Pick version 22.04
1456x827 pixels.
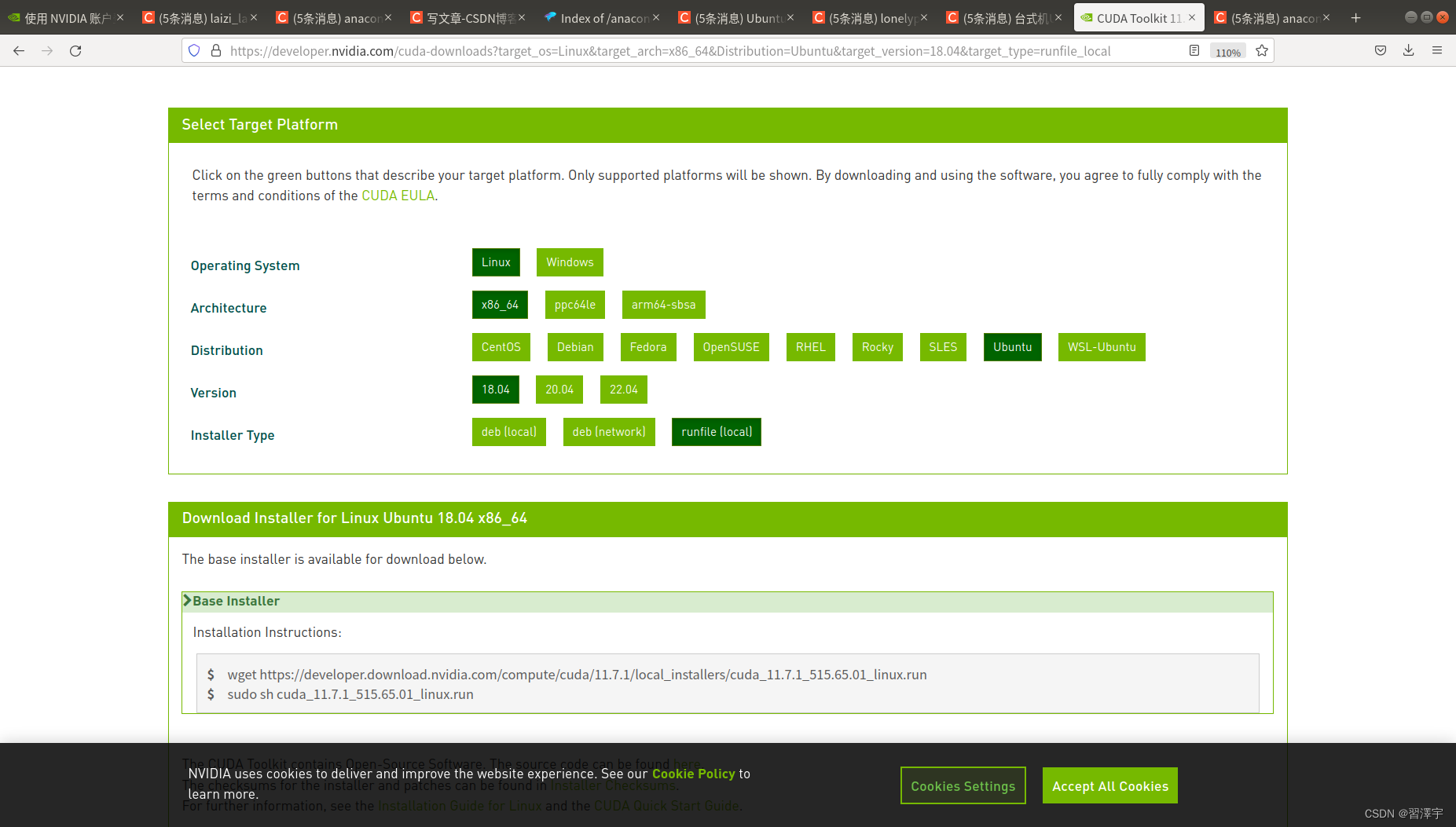[623, 390]
